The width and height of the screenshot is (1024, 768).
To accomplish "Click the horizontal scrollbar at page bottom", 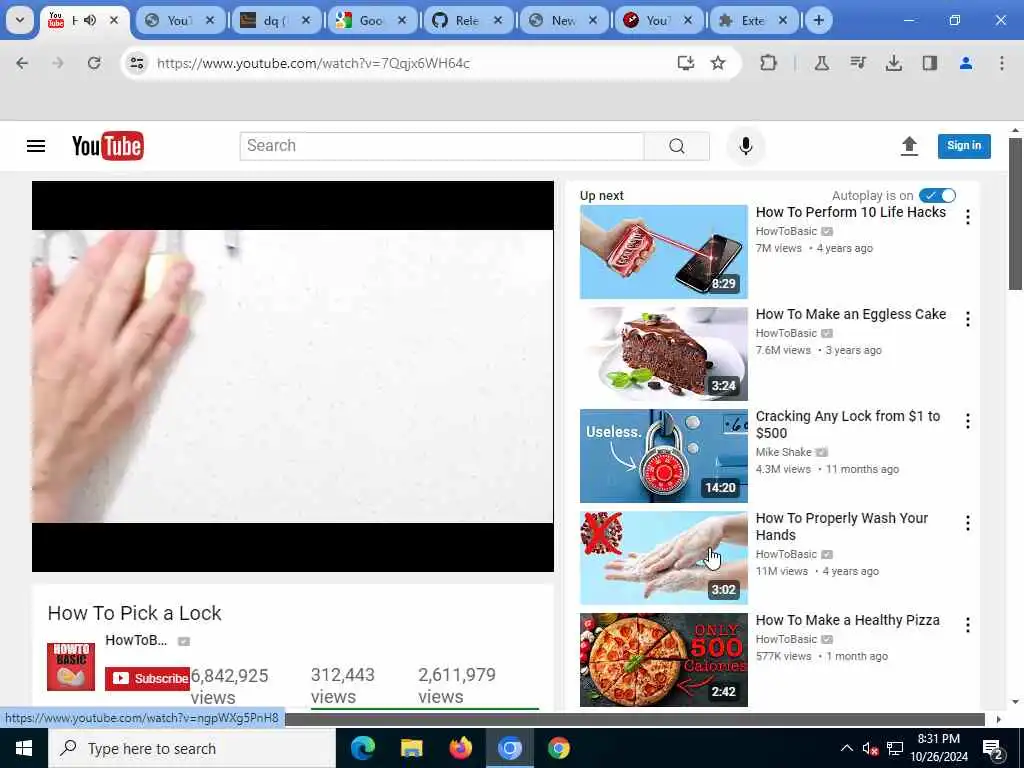I will (x=633, y=719).
